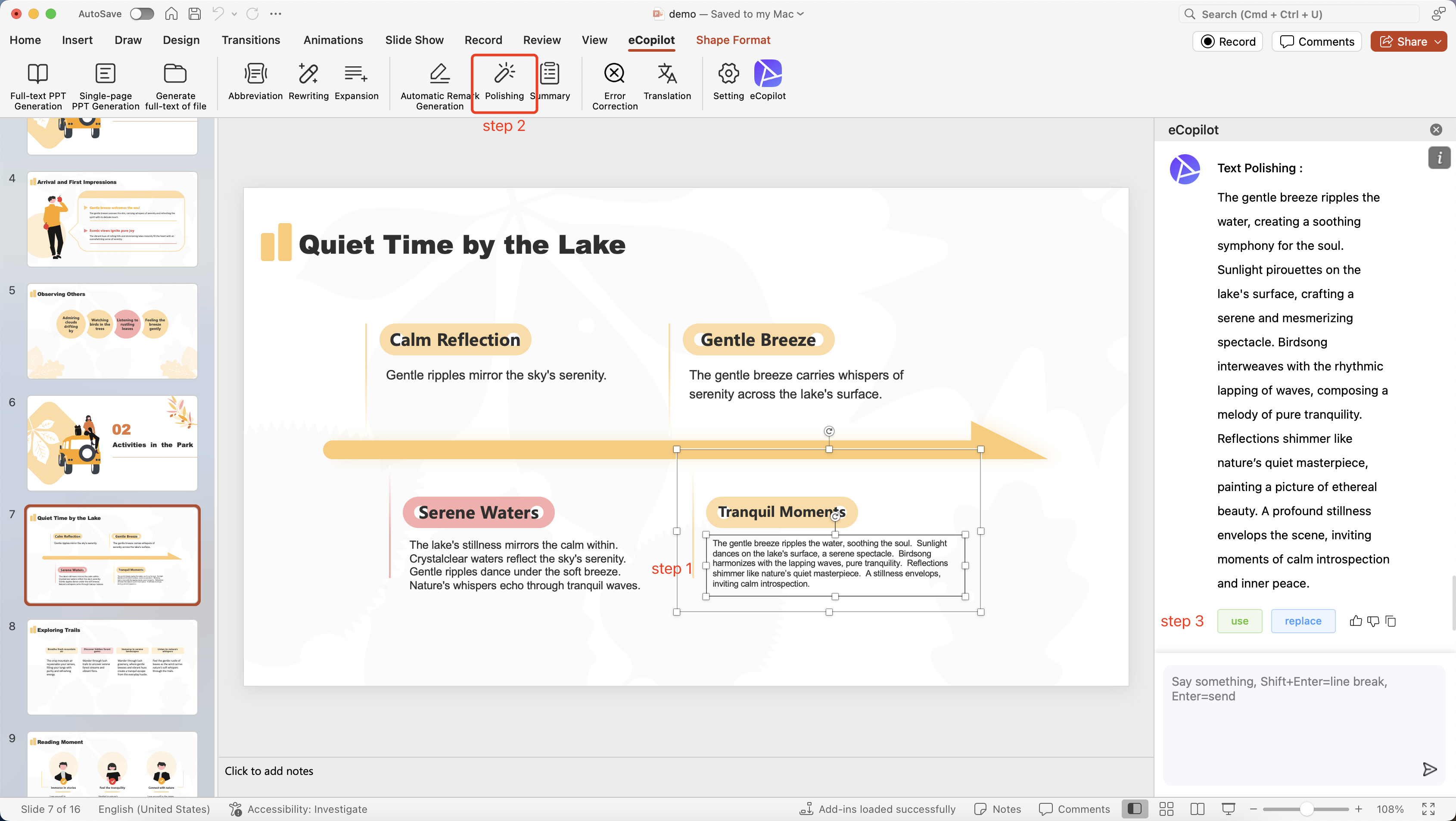
Task: Select the Expansion tool
Action: point(356,82)
